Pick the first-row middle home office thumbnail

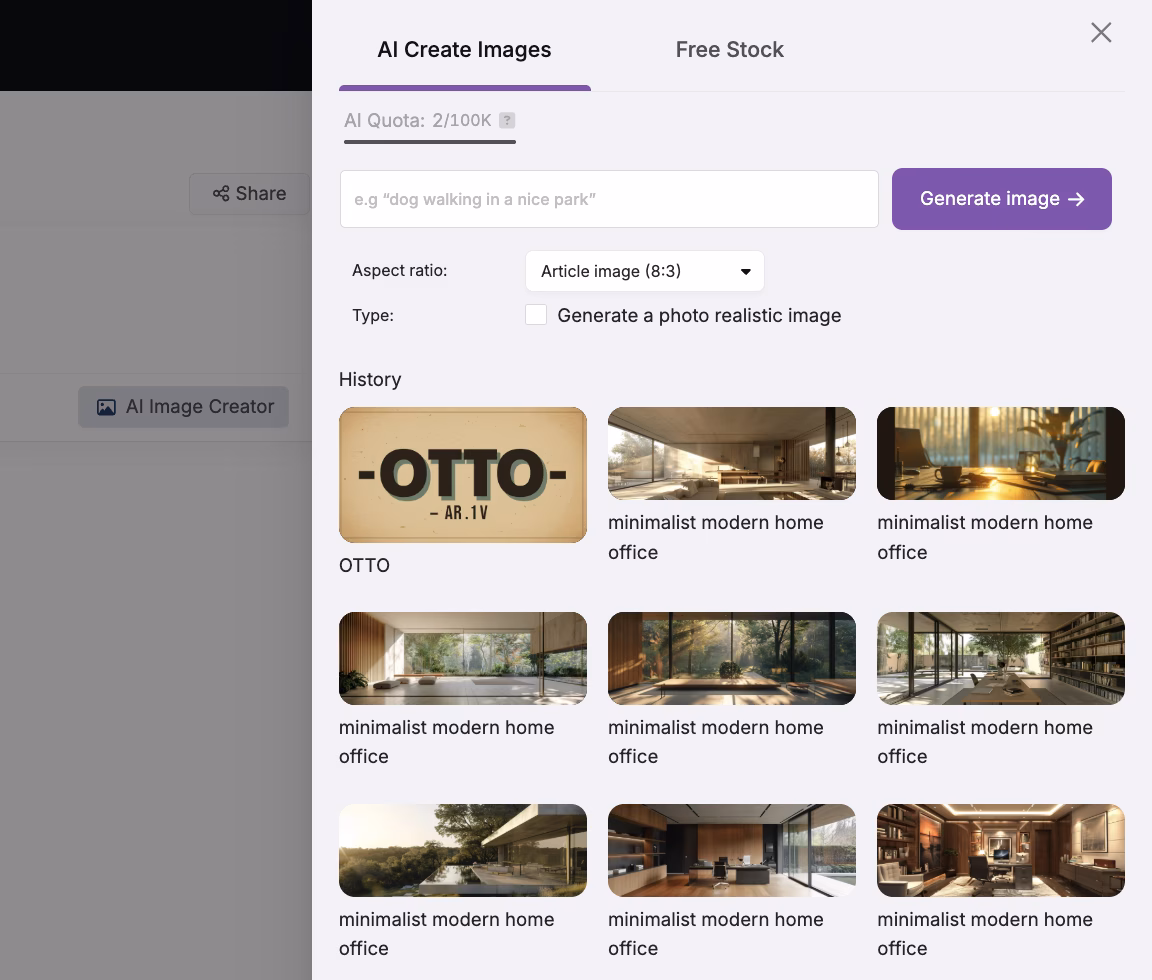[x=732, y=453]
